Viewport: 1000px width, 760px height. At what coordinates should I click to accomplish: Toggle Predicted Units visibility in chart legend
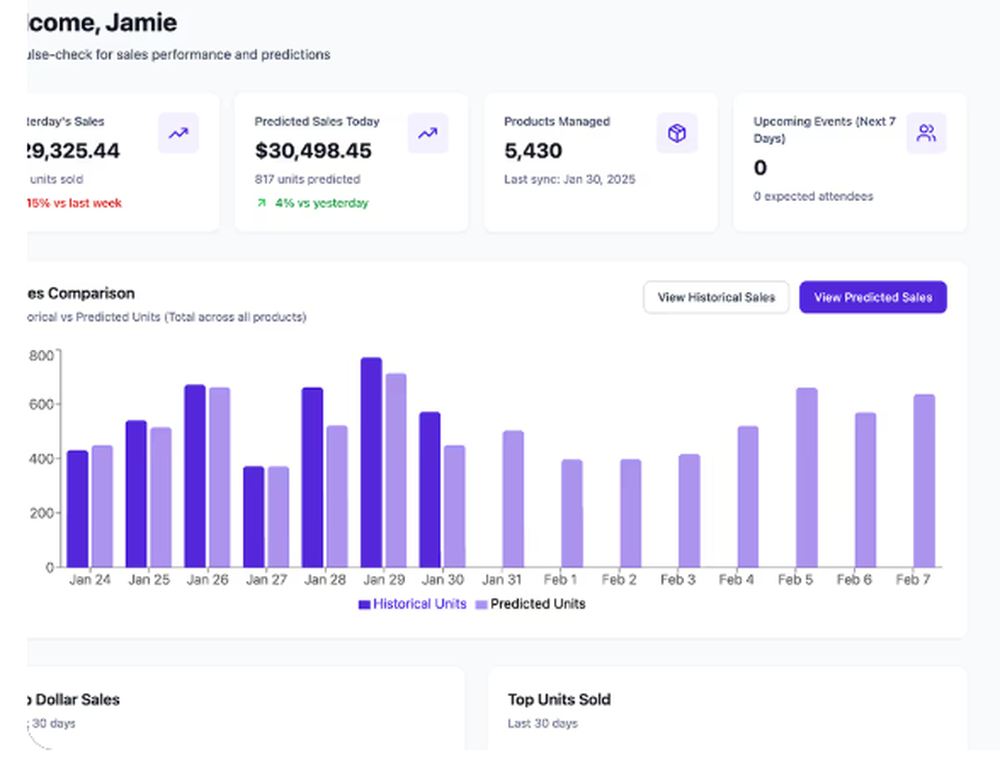tap(530, 604)
